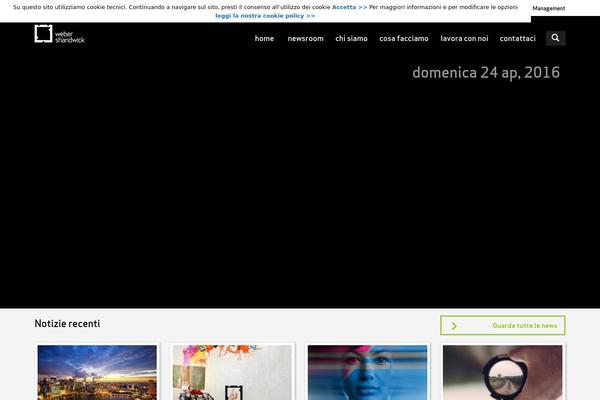Image resolution: width=600 pixels, height=400 pixels.
Task: Click the arrow in the news button
Action: [454, 326]
